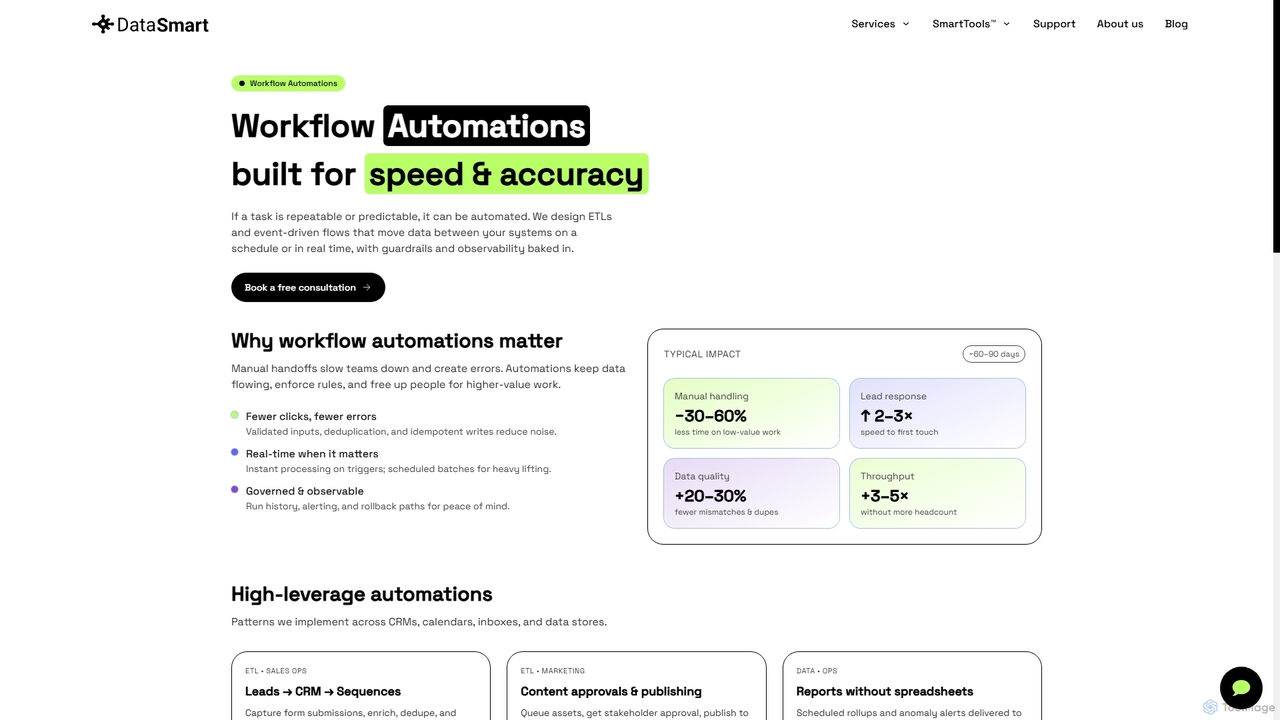
Task: Open the Services menu
Action: click(880, 24)
